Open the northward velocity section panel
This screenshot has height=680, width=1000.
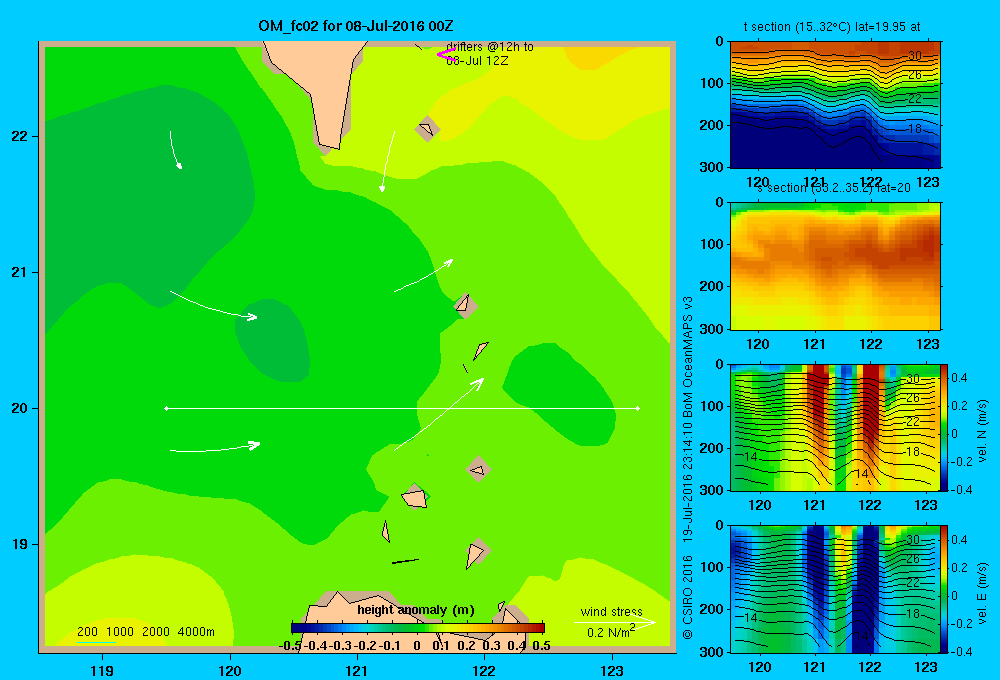coord(835,427)
